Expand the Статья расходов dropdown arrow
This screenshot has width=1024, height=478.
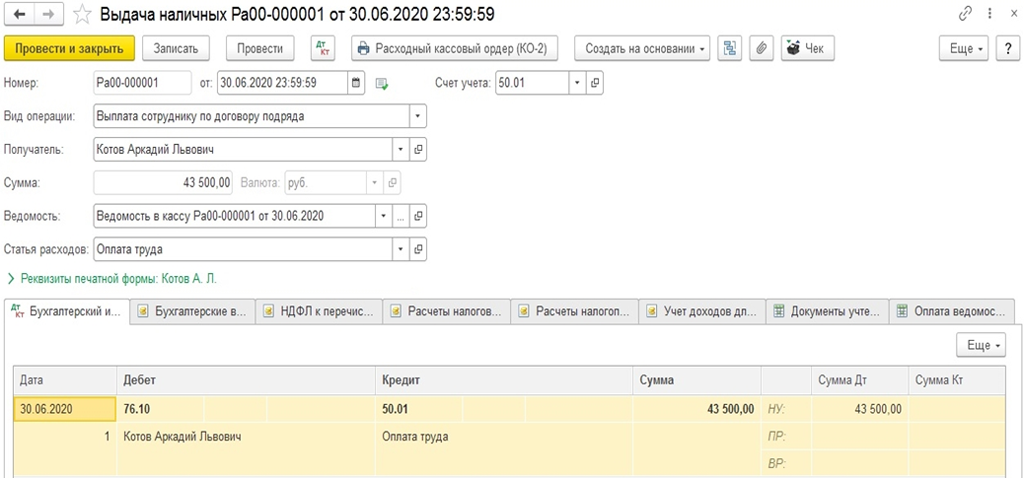[401, 249]
